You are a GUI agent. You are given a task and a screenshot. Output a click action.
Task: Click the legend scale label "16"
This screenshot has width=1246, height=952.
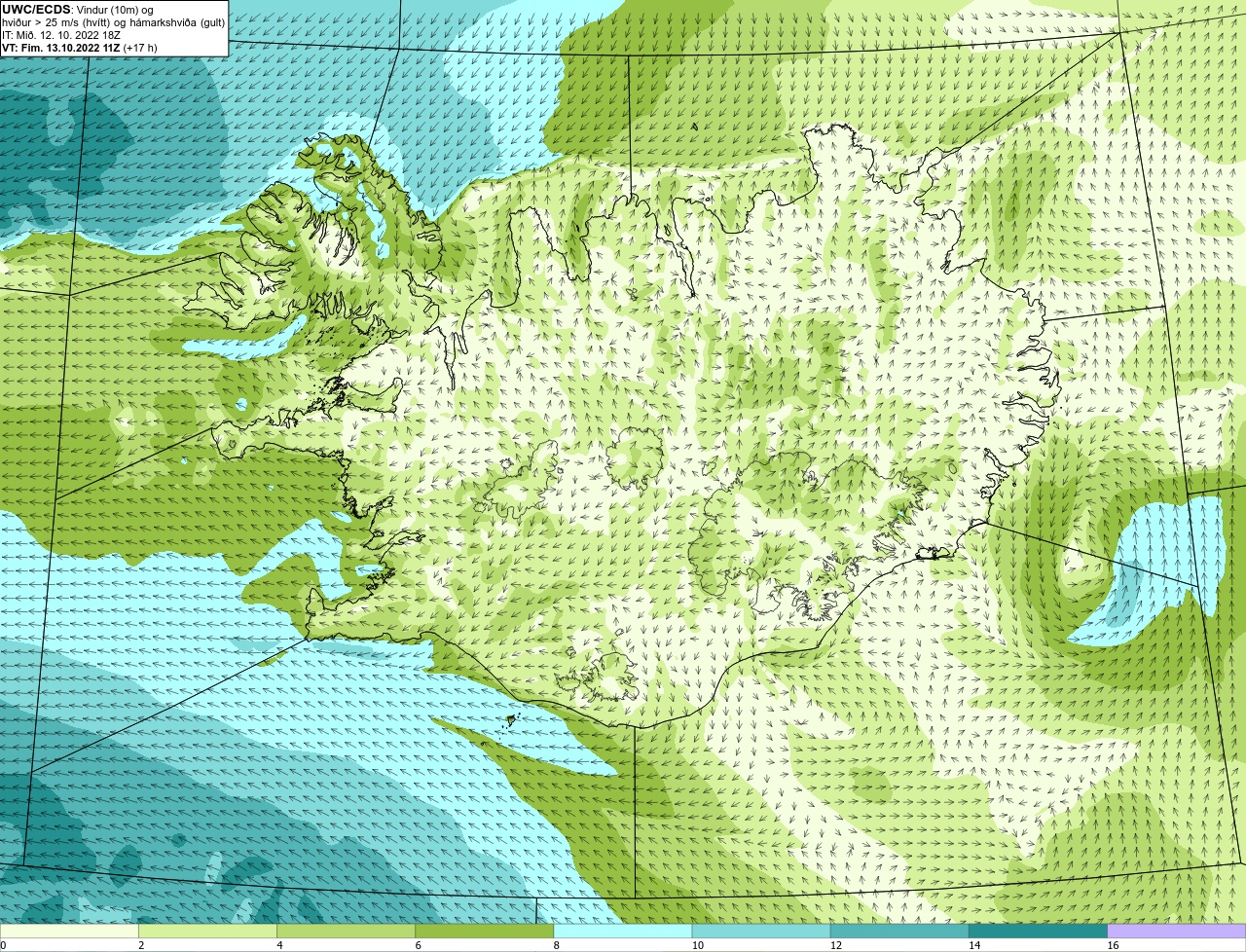coord(1113,945)
